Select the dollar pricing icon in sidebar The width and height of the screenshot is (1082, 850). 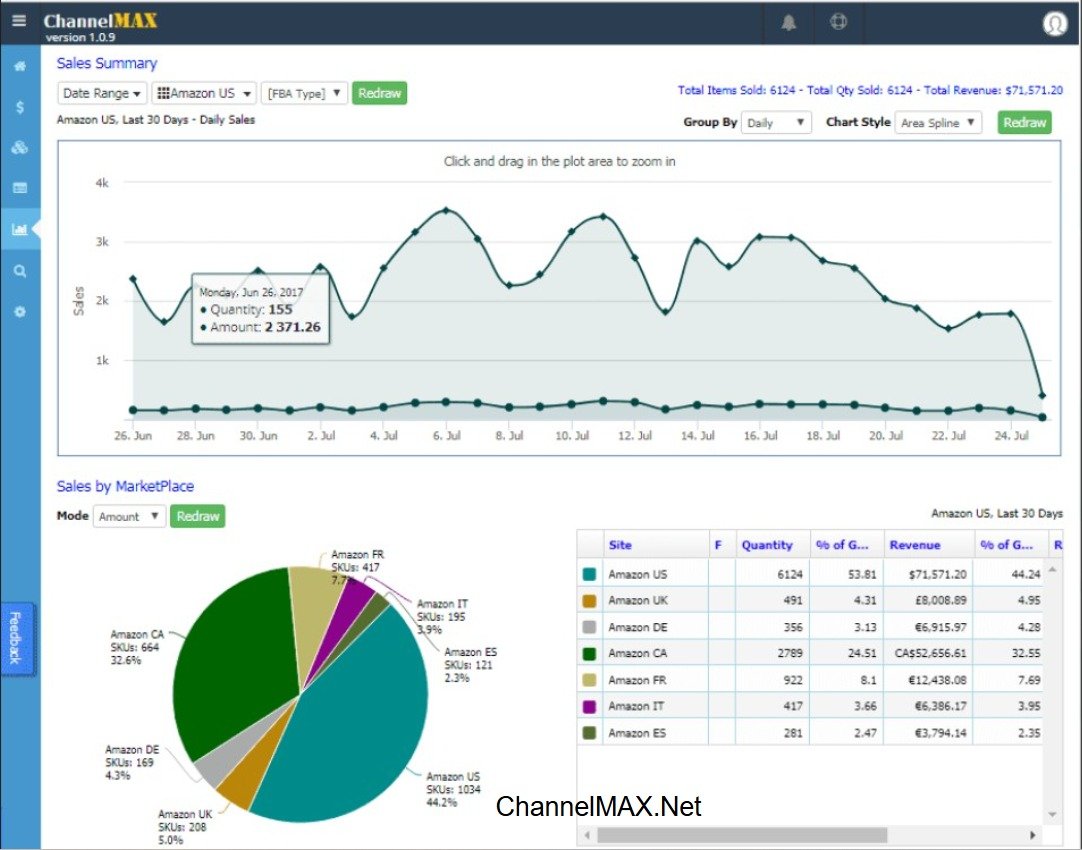(x=20, y=104)
